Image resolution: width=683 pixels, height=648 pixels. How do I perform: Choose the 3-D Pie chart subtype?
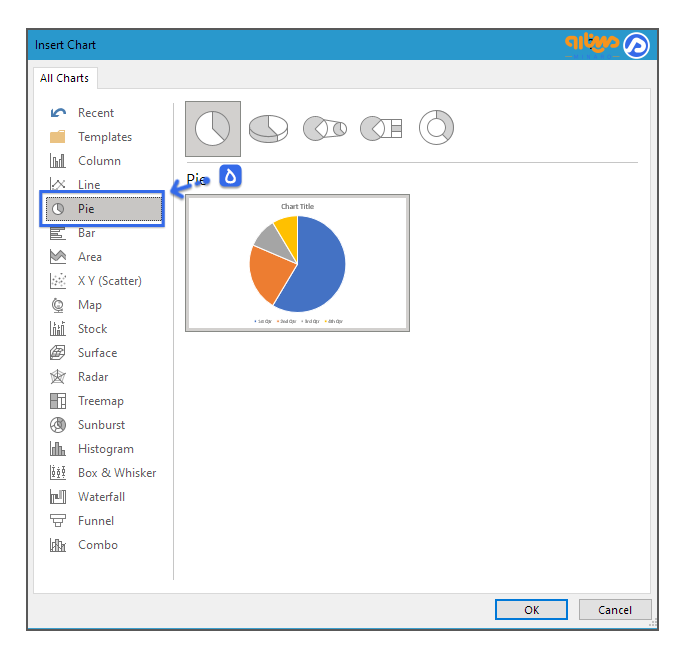click(x=268, y=128)
